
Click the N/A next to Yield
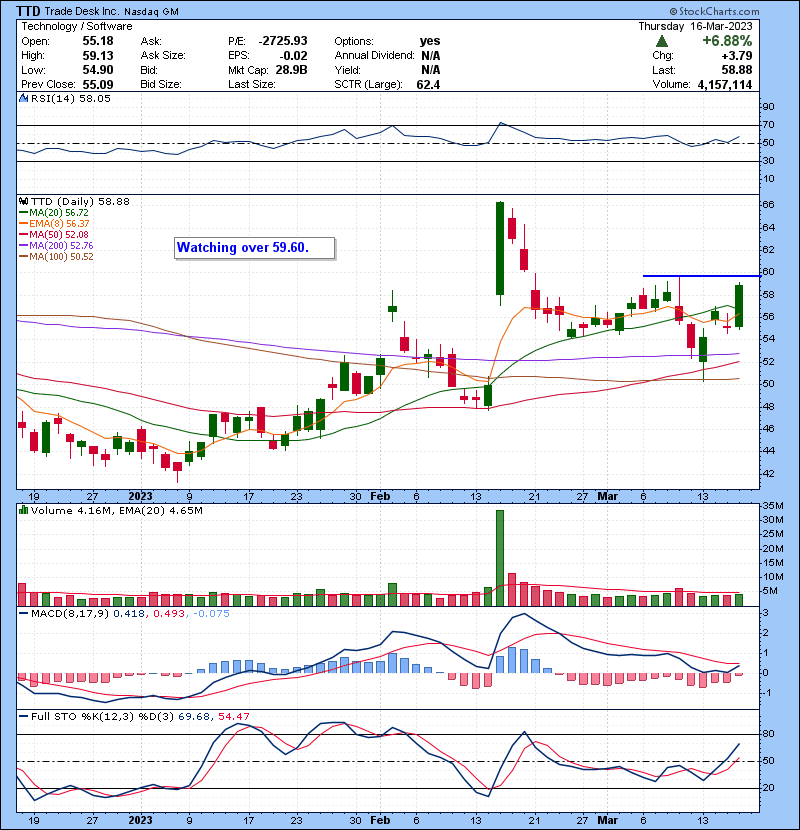pos(430,70)
